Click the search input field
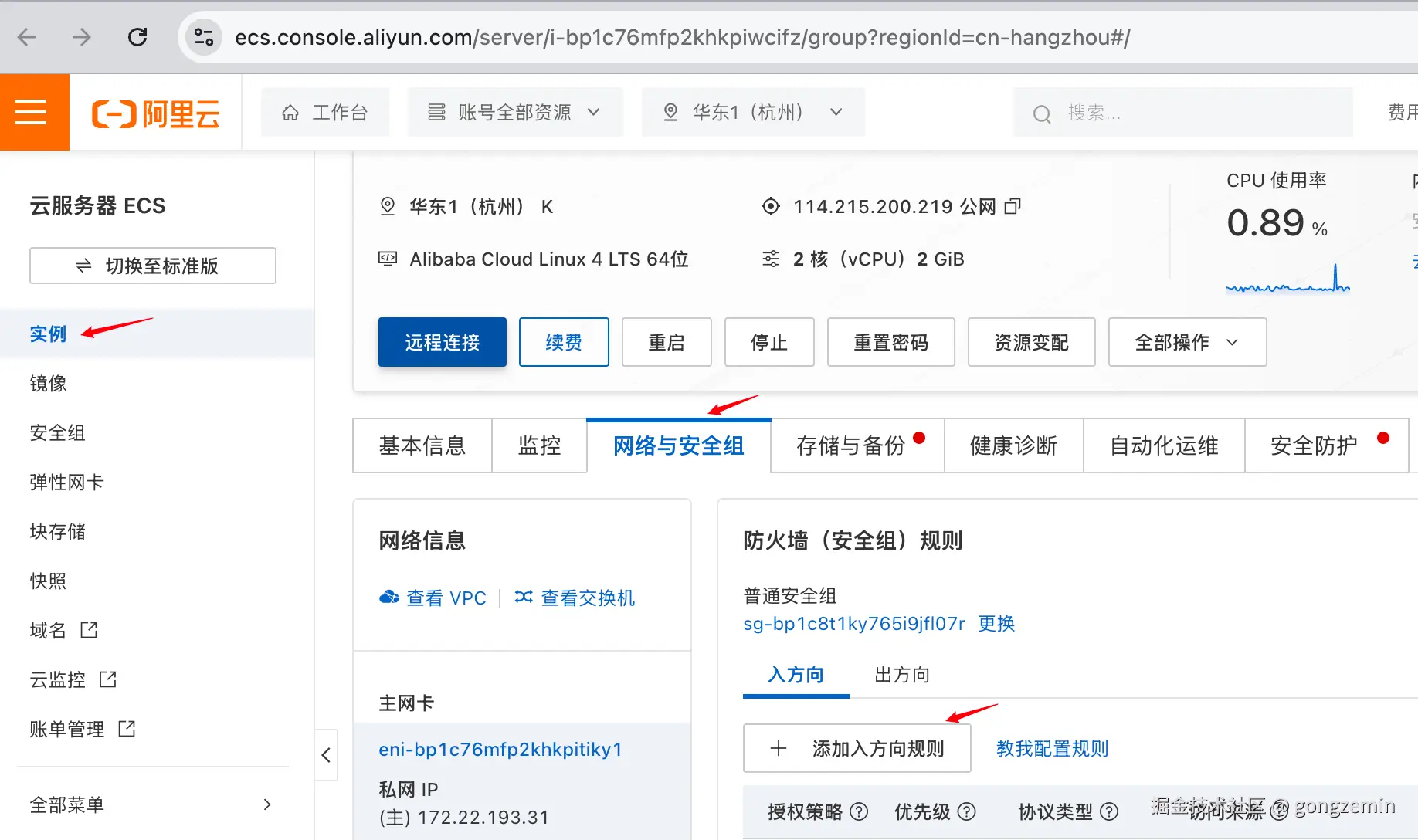The image size is (1418, 840). point(1183,113)
